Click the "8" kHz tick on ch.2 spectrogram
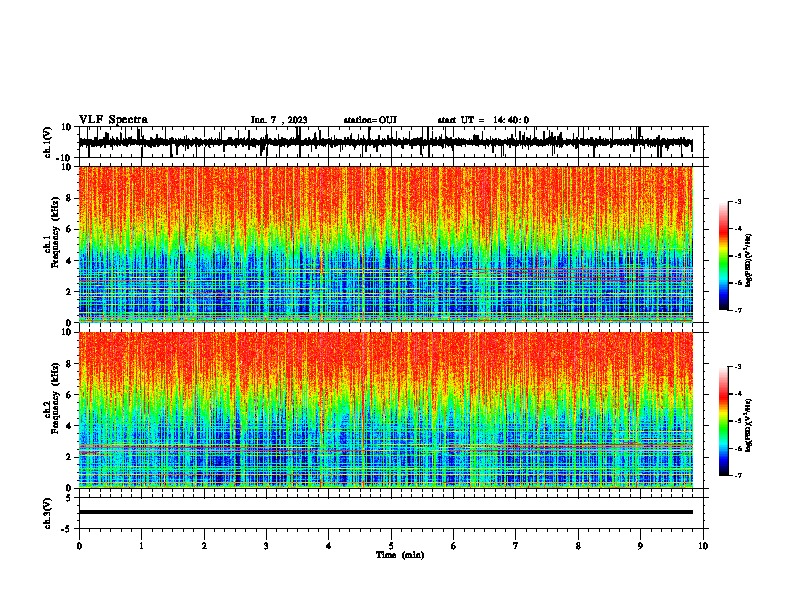This screenshot has height=612, width=792. click(x=69, y=364)
